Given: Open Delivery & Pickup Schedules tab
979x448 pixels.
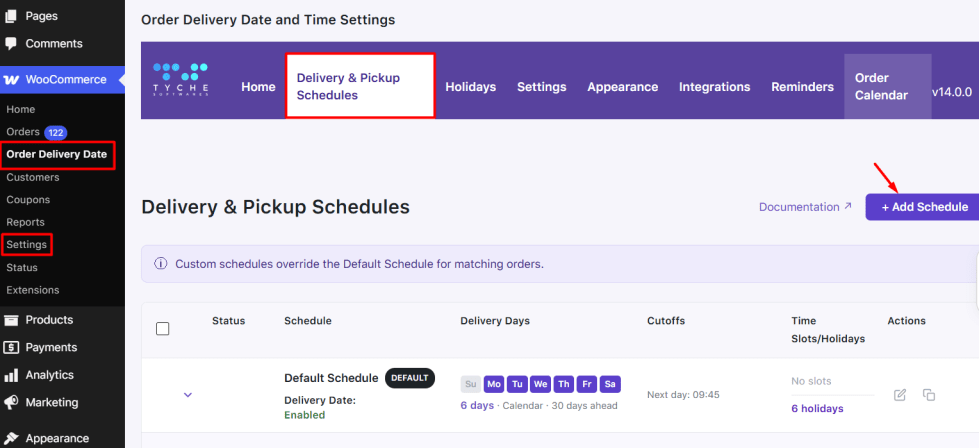Looking at the screenshot, I should click(360, 86).
